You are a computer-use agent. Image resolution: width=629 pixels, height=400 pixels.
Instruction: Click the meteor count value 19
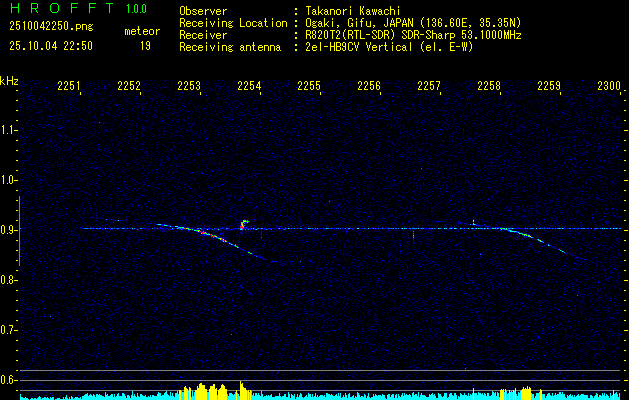point(145,46)
